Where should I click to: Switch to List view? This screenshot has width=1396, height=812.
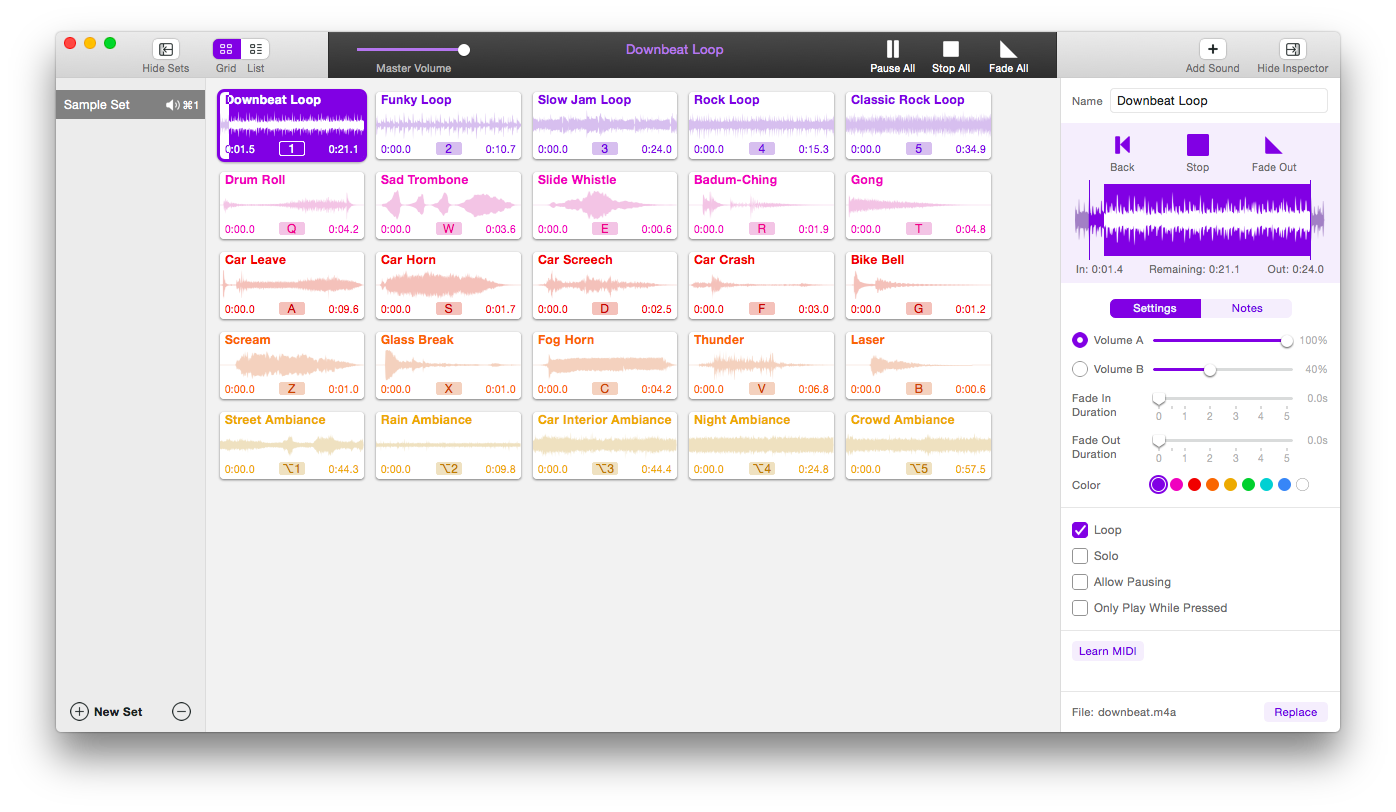click(256, 49)
